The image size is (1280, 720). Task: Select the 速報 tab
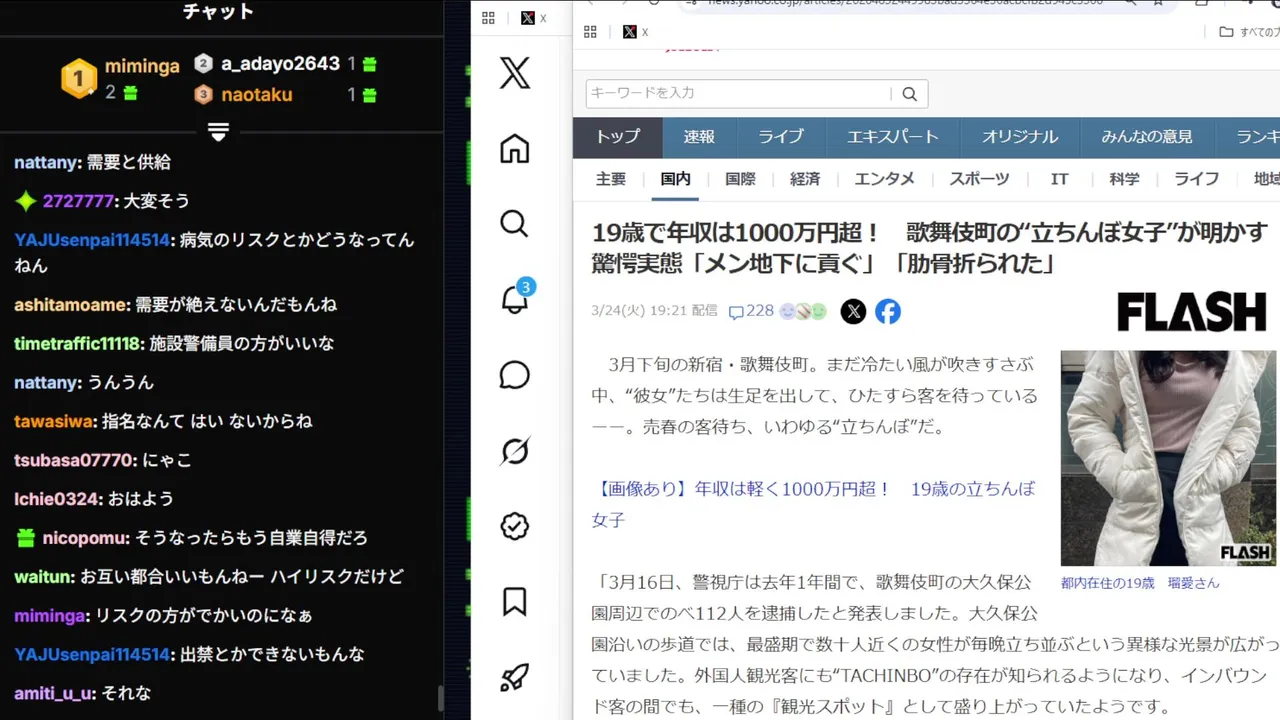[699, 137]
